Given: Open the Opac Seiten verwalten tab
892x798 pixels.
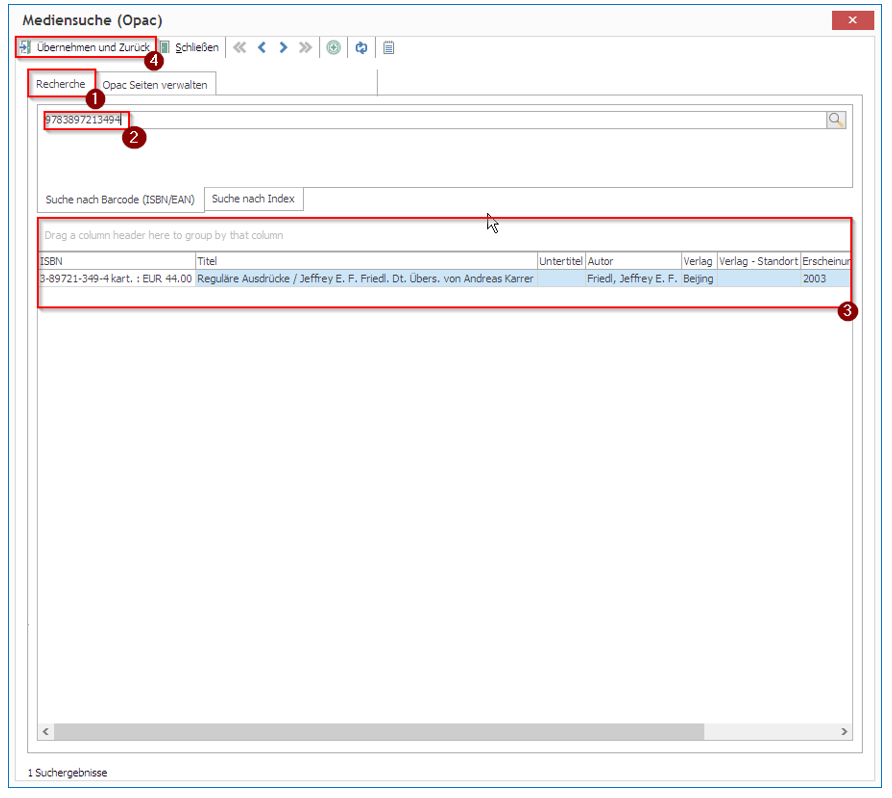Looking at the screenshot, I should click(x=155, y=85).
